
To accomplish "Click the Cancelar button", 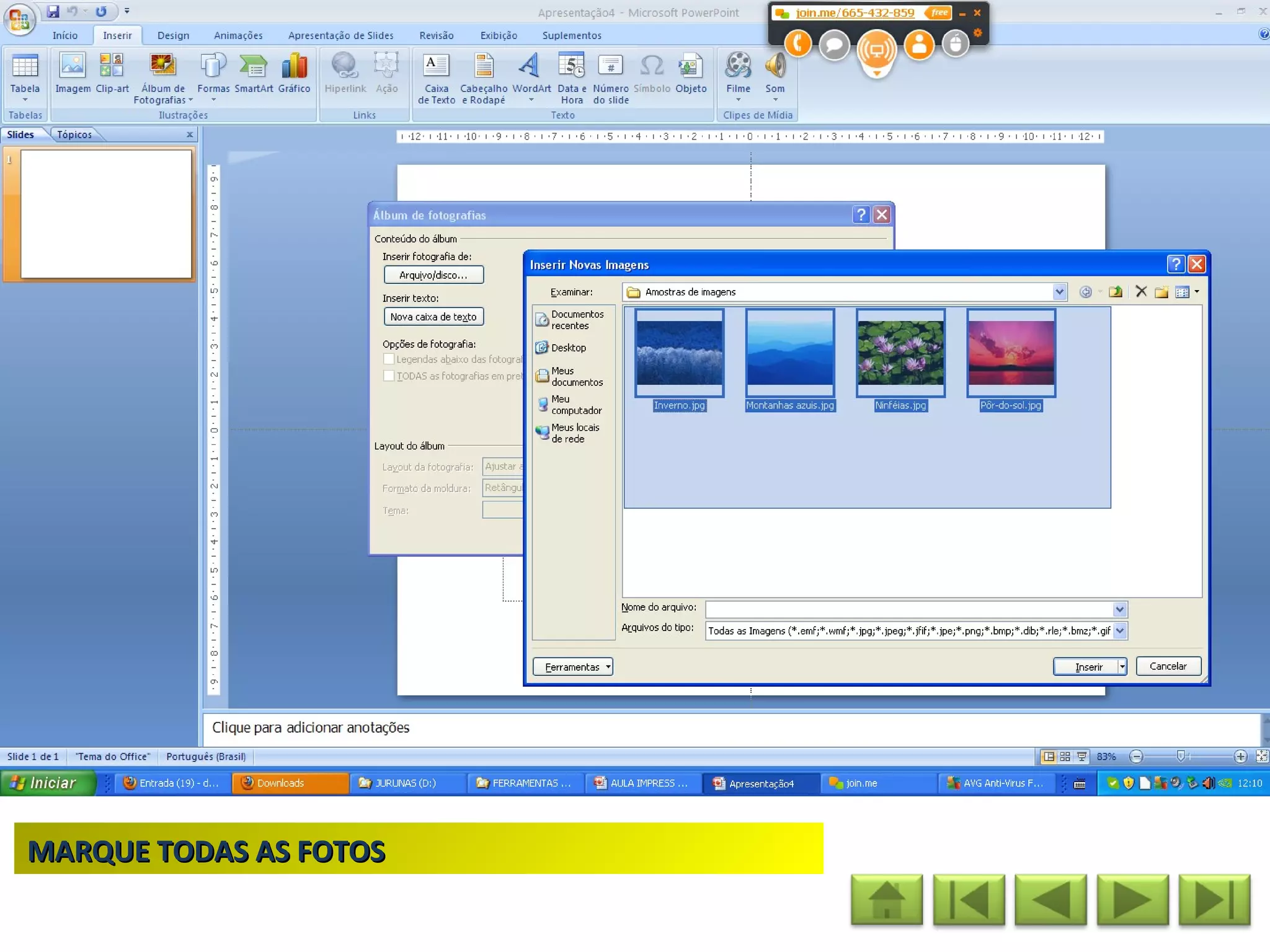I will tap(1168, 666).
